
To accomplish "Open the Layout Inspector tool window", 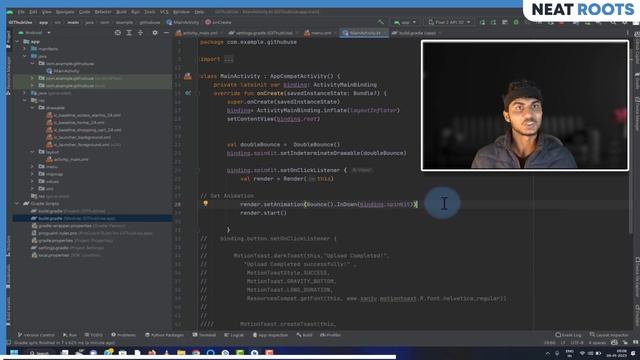I will click(x=609, y=335).
